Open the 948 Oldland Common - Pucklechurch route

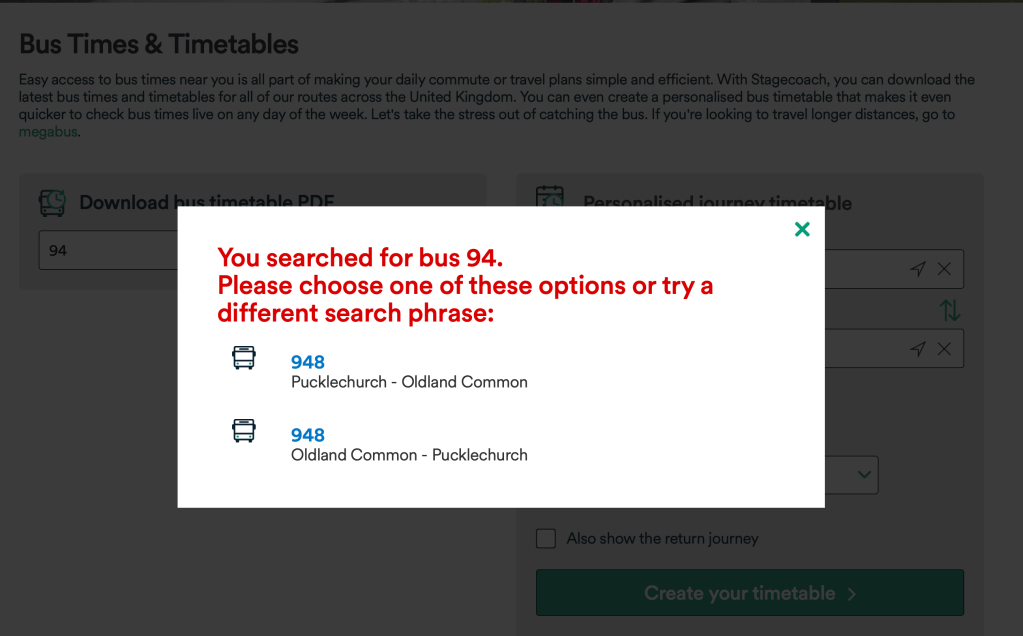(x=308, y=435)
